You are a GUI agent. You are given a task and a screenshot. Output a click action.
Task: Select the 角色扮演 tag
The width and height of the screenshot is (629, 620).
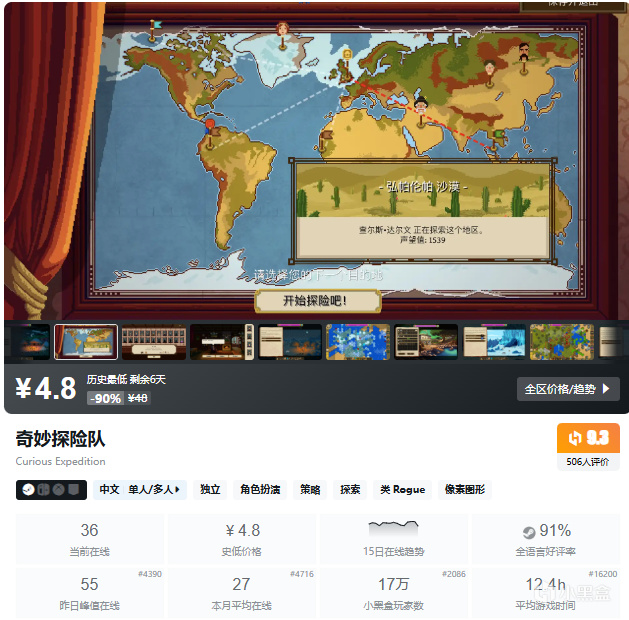(260, 490)
